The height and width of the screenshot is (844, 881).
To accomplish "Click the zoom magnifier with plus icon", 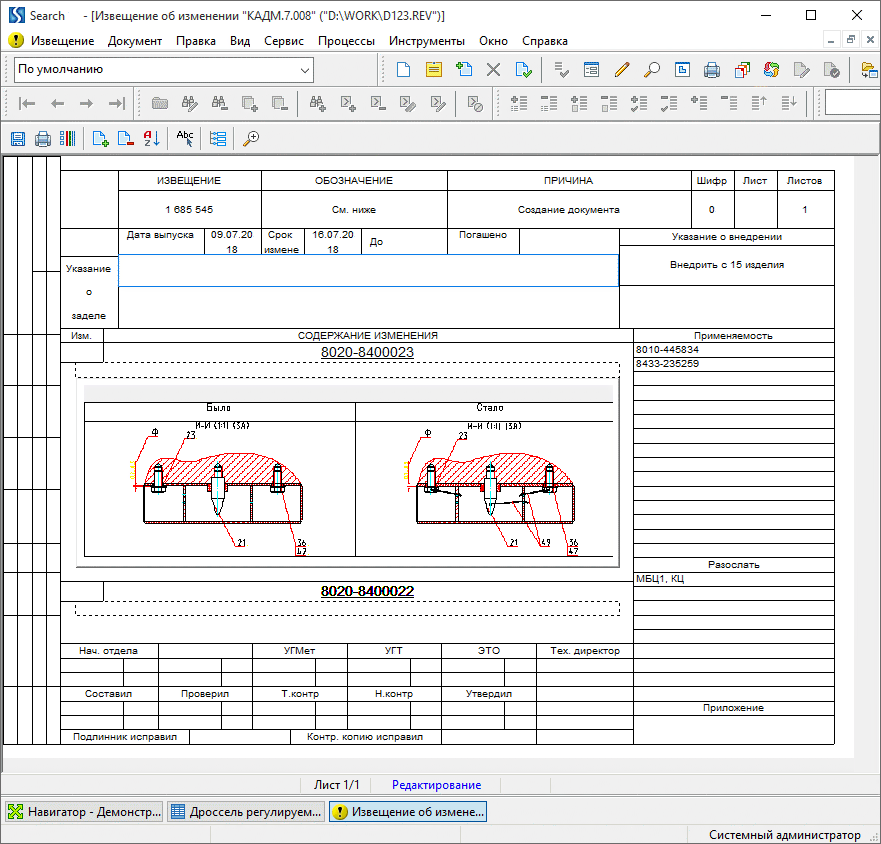I will point(251,139).
